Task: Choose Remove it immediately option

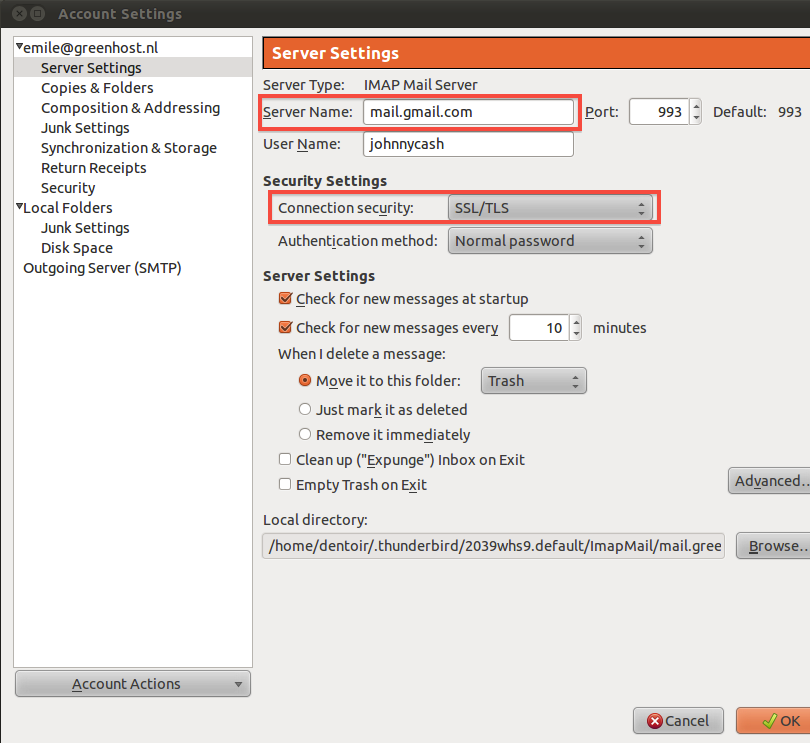Action: point(306,435)
